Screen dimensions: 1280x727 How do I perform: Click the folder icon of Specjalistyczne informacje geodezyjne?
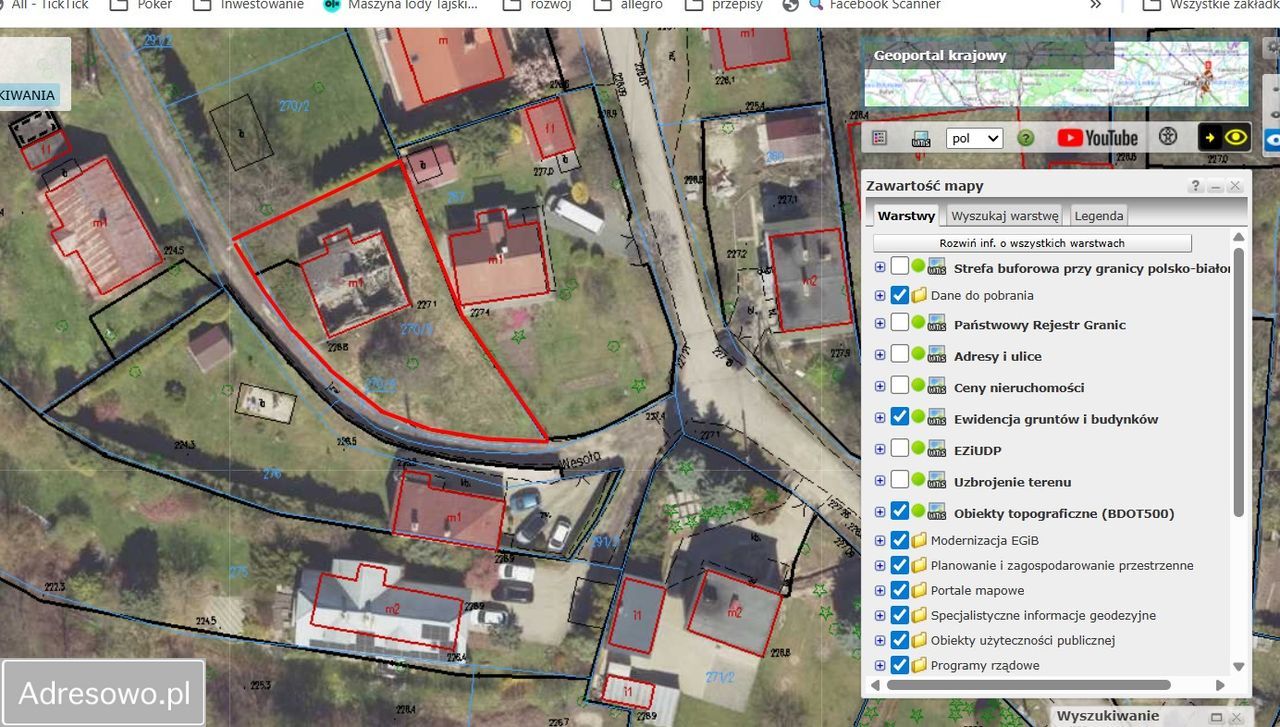tap(919, 615)
